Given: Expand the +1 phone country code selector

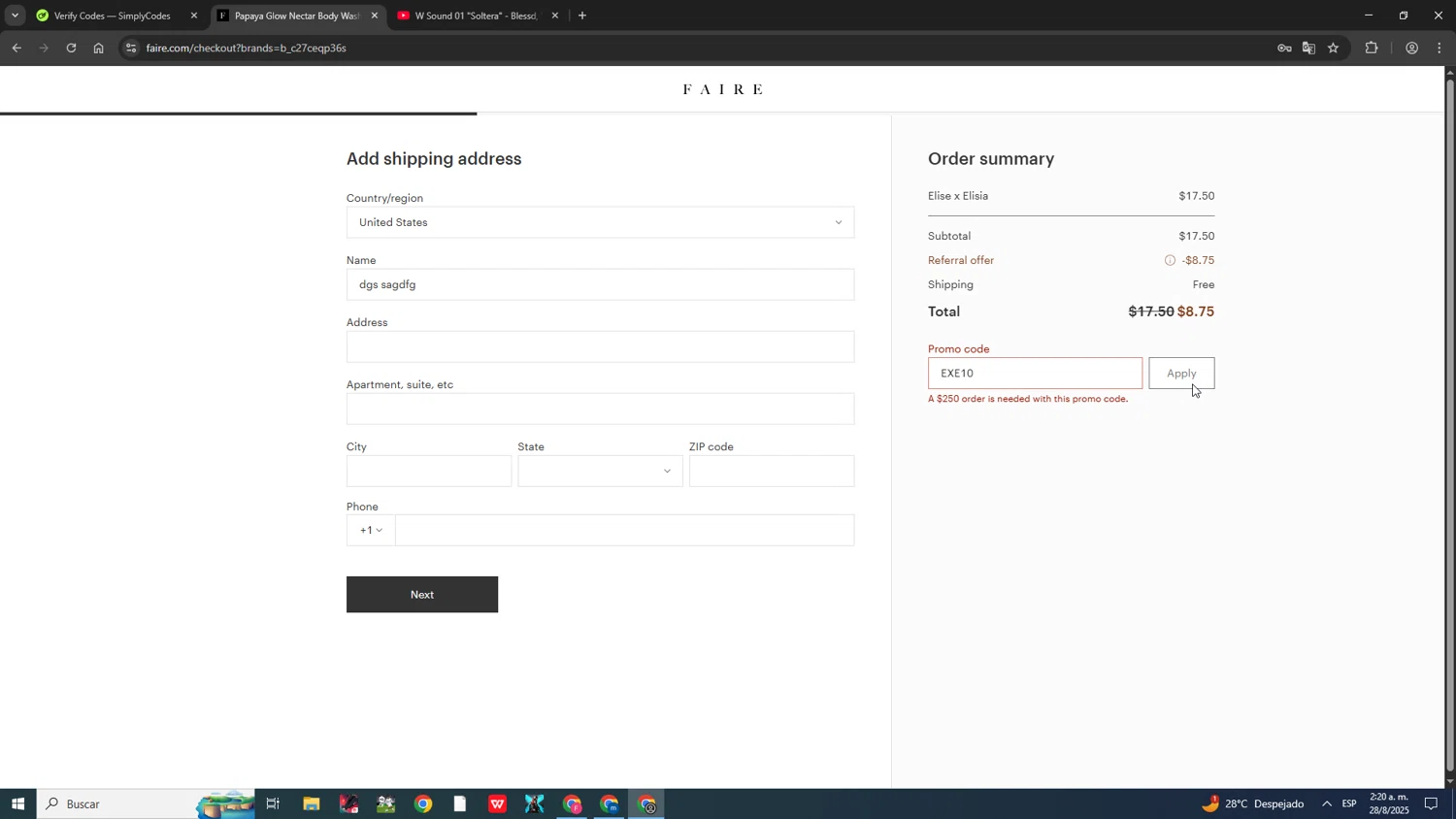Looking at the screenshot, I should [x=371, y=531].
